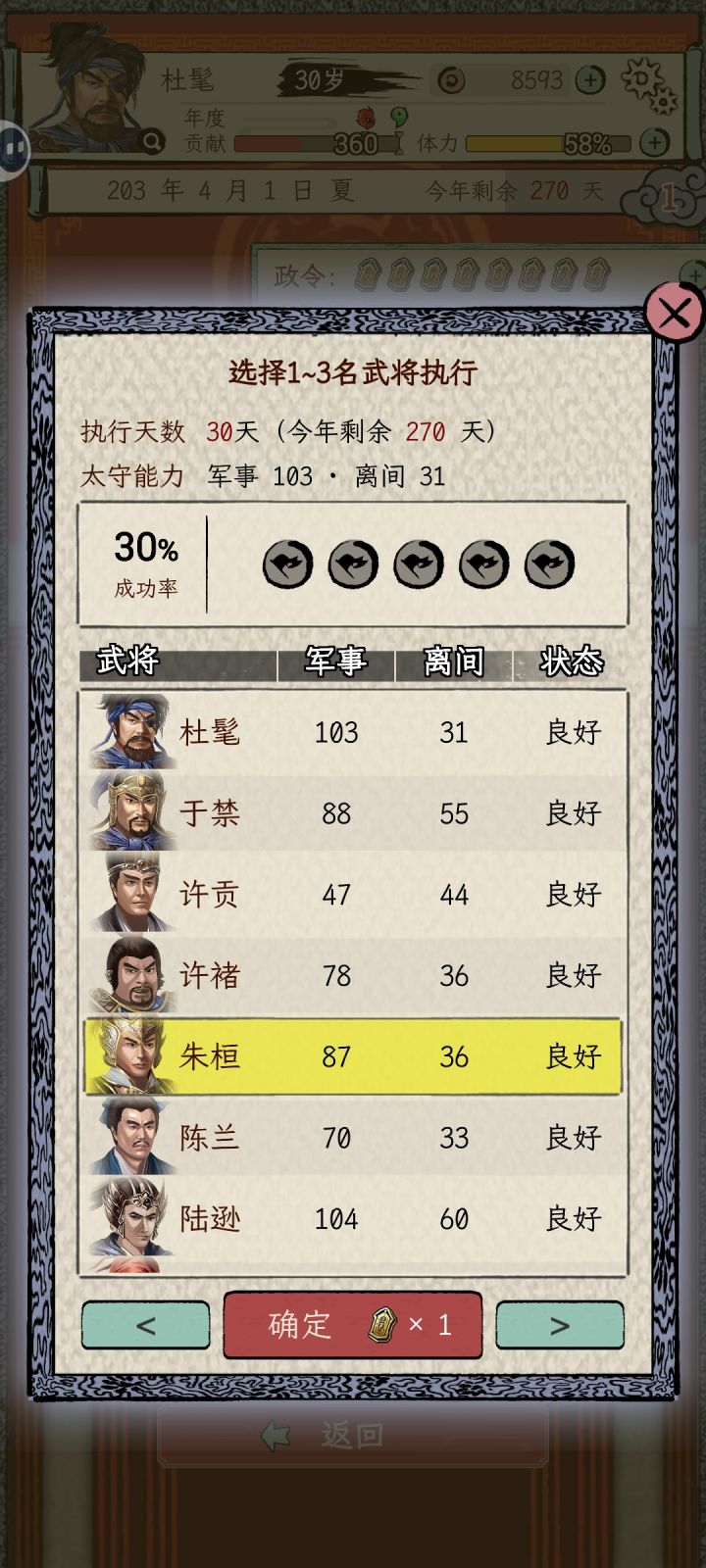Sort by 状态 column header
Screen dimensions: 706x1568
(571, 661)
